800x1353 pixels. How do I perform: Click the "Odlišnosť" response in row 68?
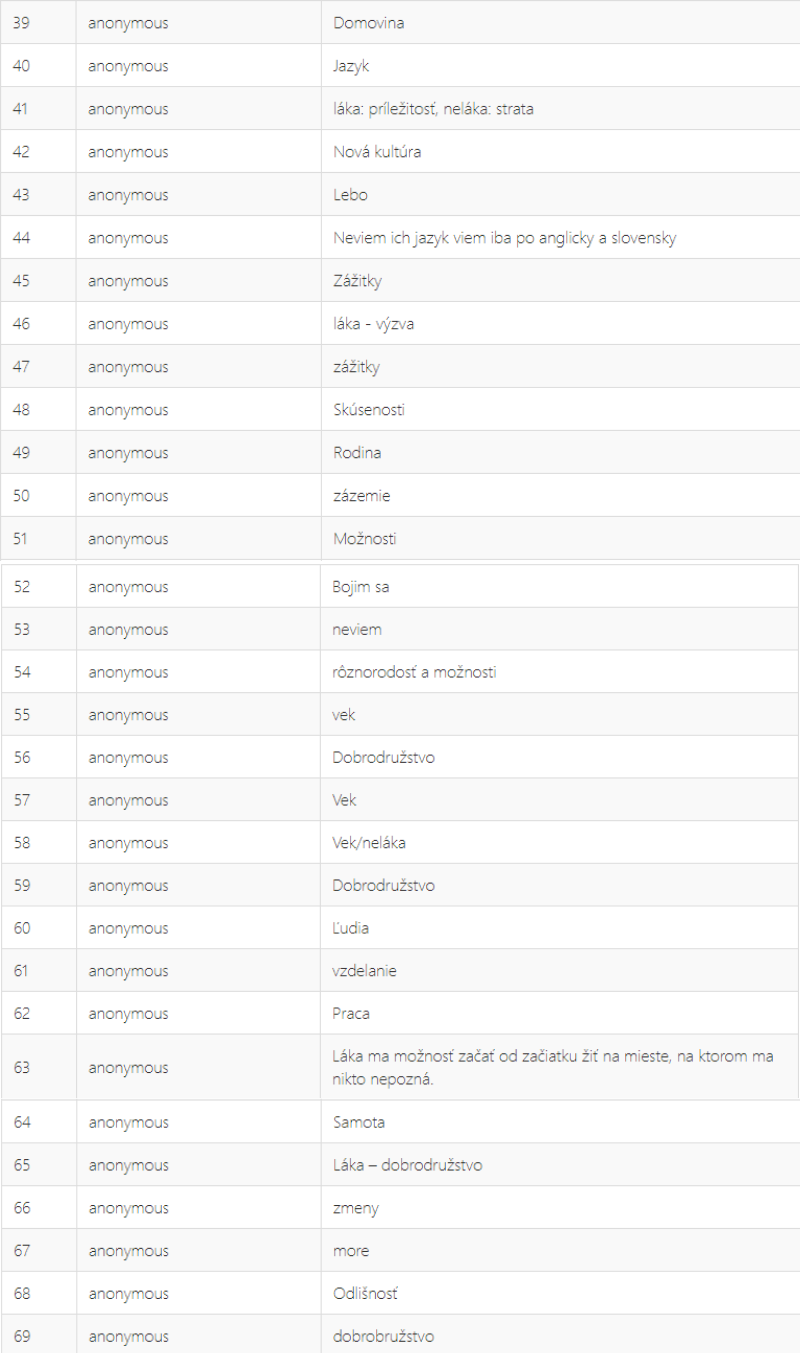point(364,1294)
